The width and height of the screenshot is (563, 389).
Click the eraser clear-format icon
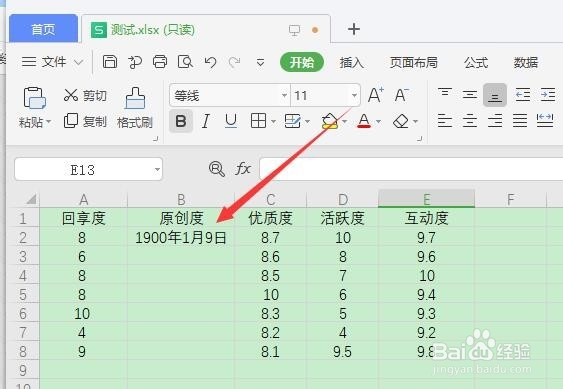[x=401, y=121]
